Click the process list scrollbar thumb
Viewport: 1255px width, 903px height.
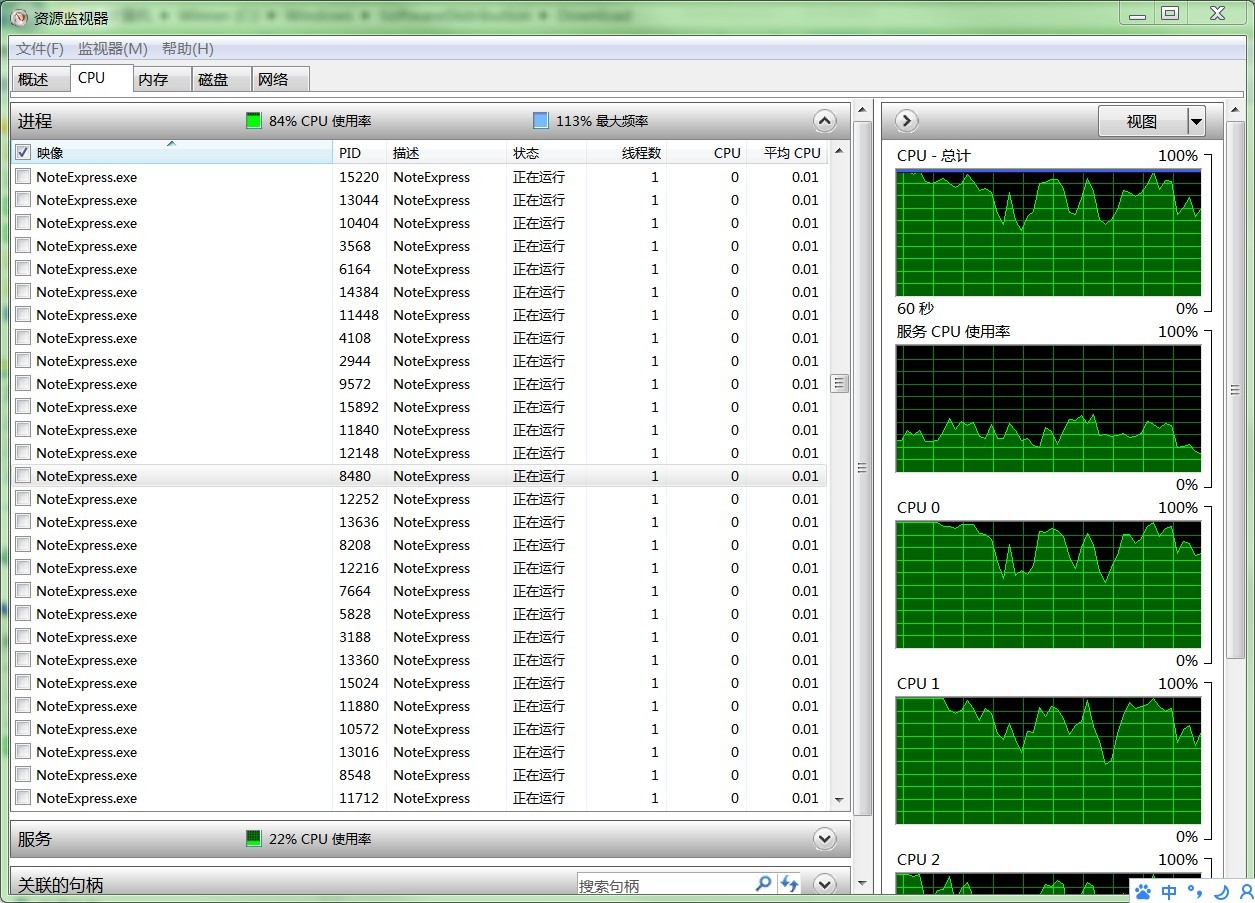click(839, 384)
